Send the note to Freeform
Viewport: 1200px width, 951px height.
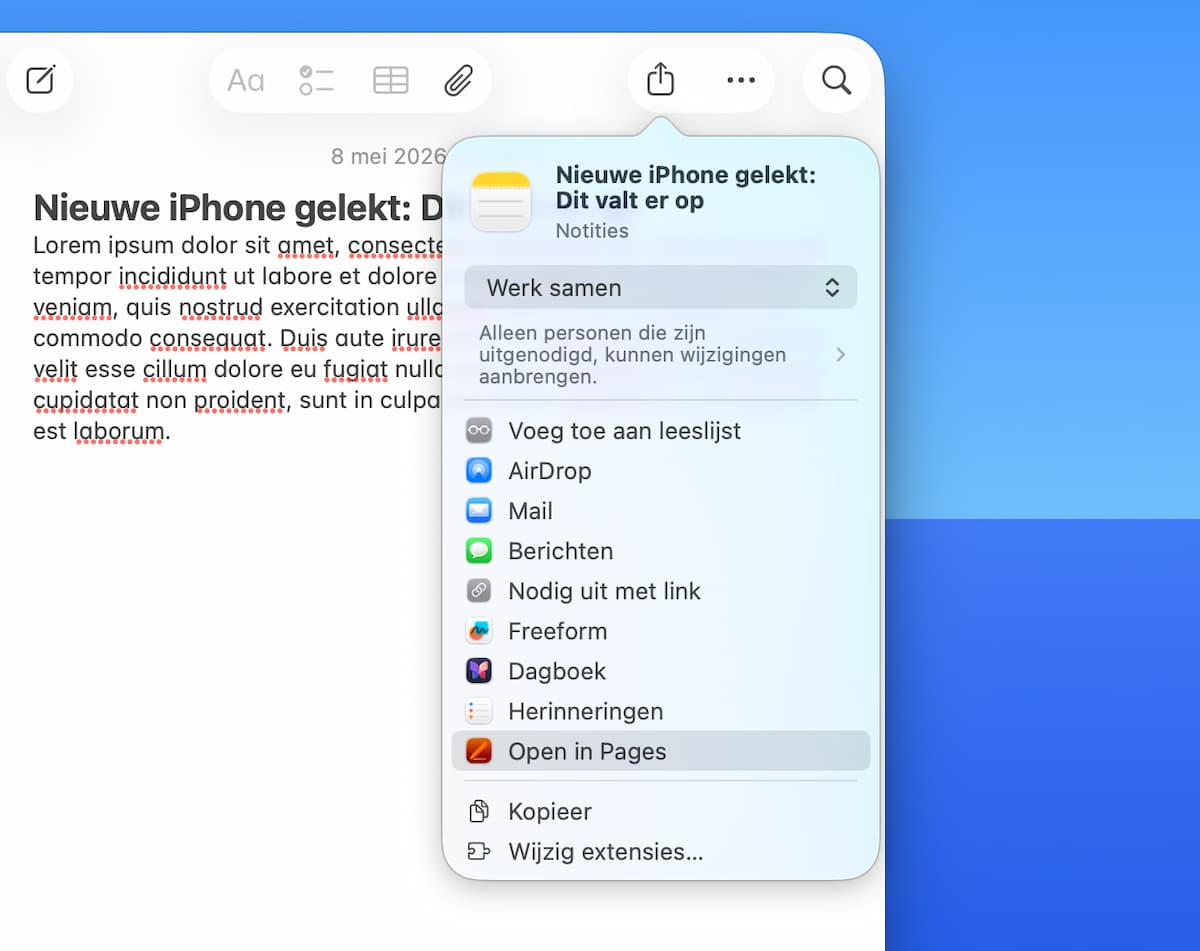660,631
